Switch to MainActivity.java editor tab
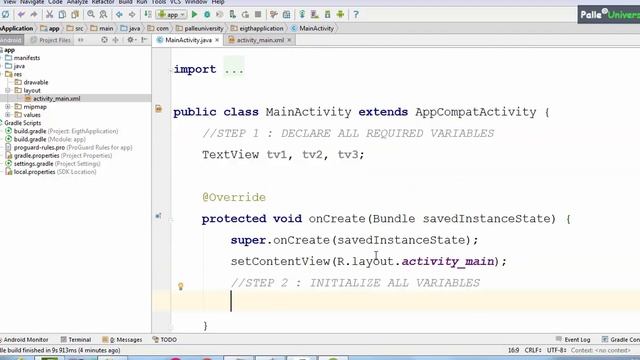The image size is (640, 360). click(188, 40)
